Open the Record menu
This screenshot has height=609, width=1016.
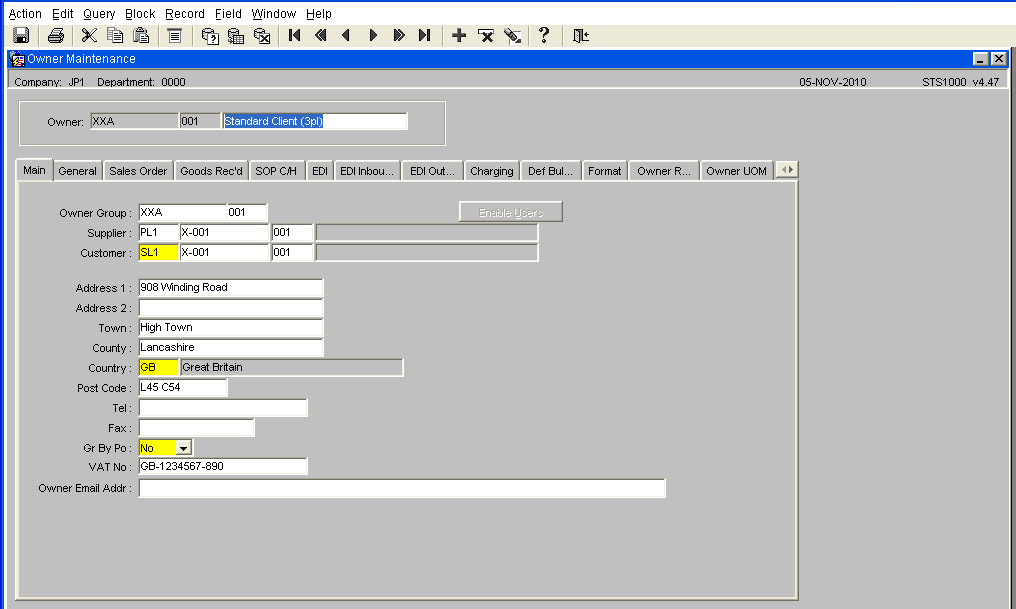[185, 14]
